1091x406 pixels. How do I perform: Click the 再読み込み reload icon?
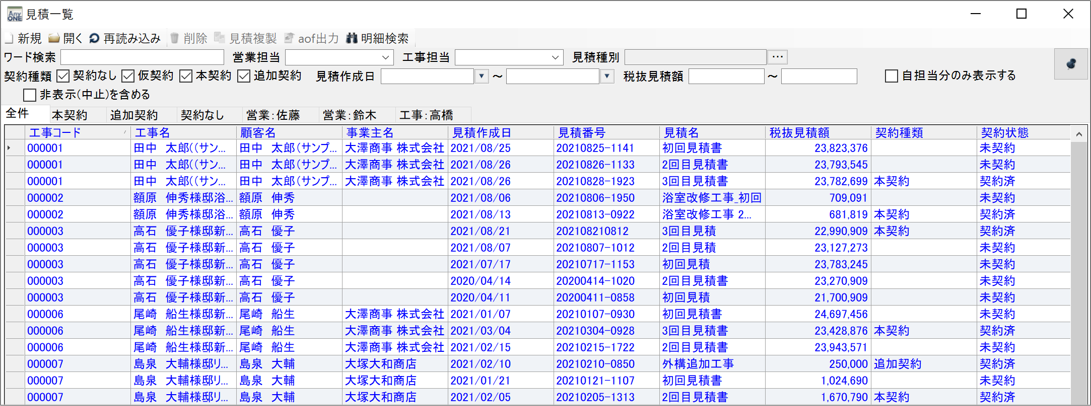pyautogui.click(x=94, y=38)
